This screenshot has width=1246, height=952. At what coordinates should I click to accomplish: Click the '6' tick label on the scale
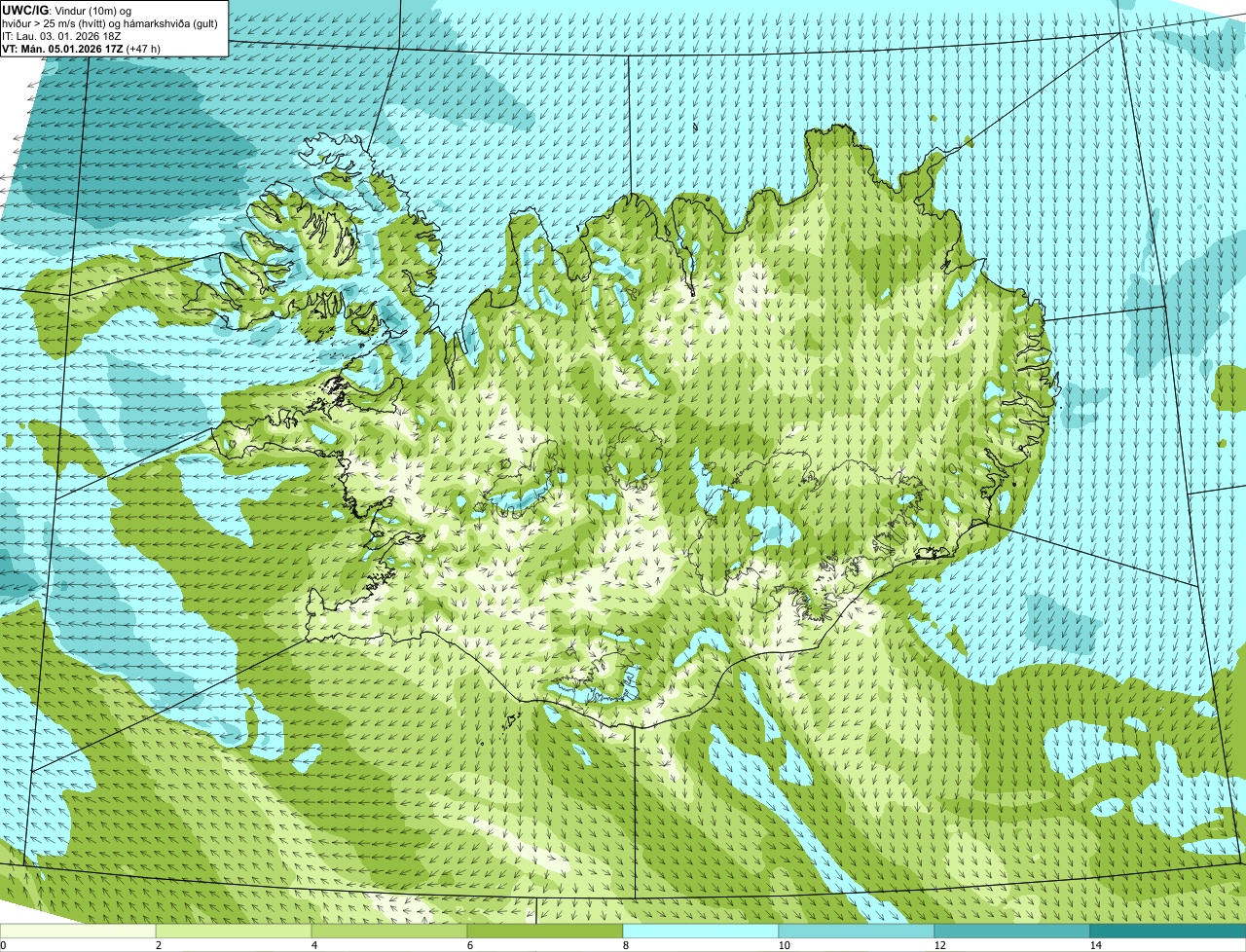pos(469,945)
